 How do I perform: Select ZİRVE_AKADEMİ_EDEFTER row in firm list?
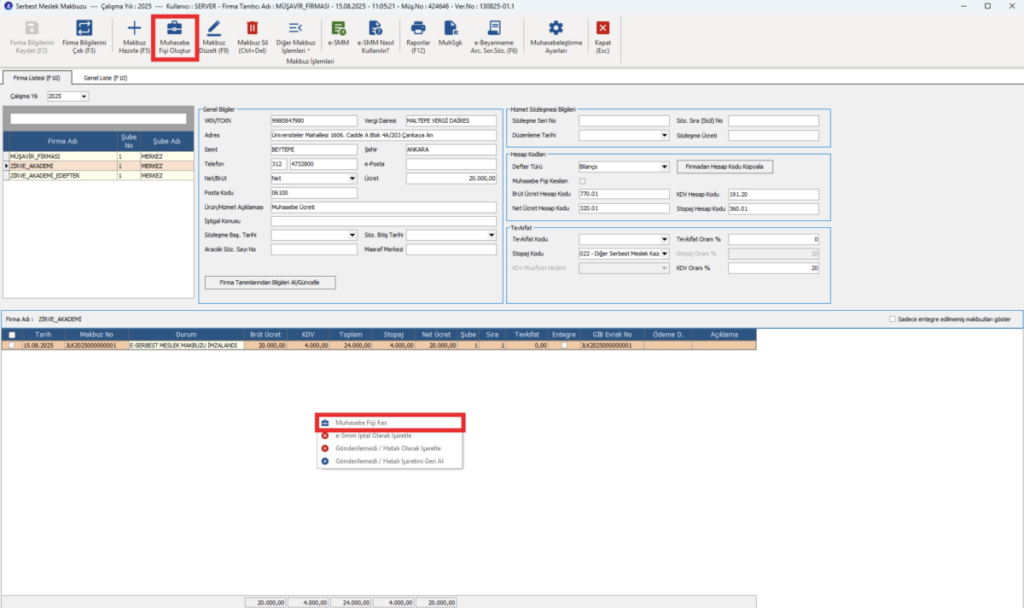pos(99,176)
